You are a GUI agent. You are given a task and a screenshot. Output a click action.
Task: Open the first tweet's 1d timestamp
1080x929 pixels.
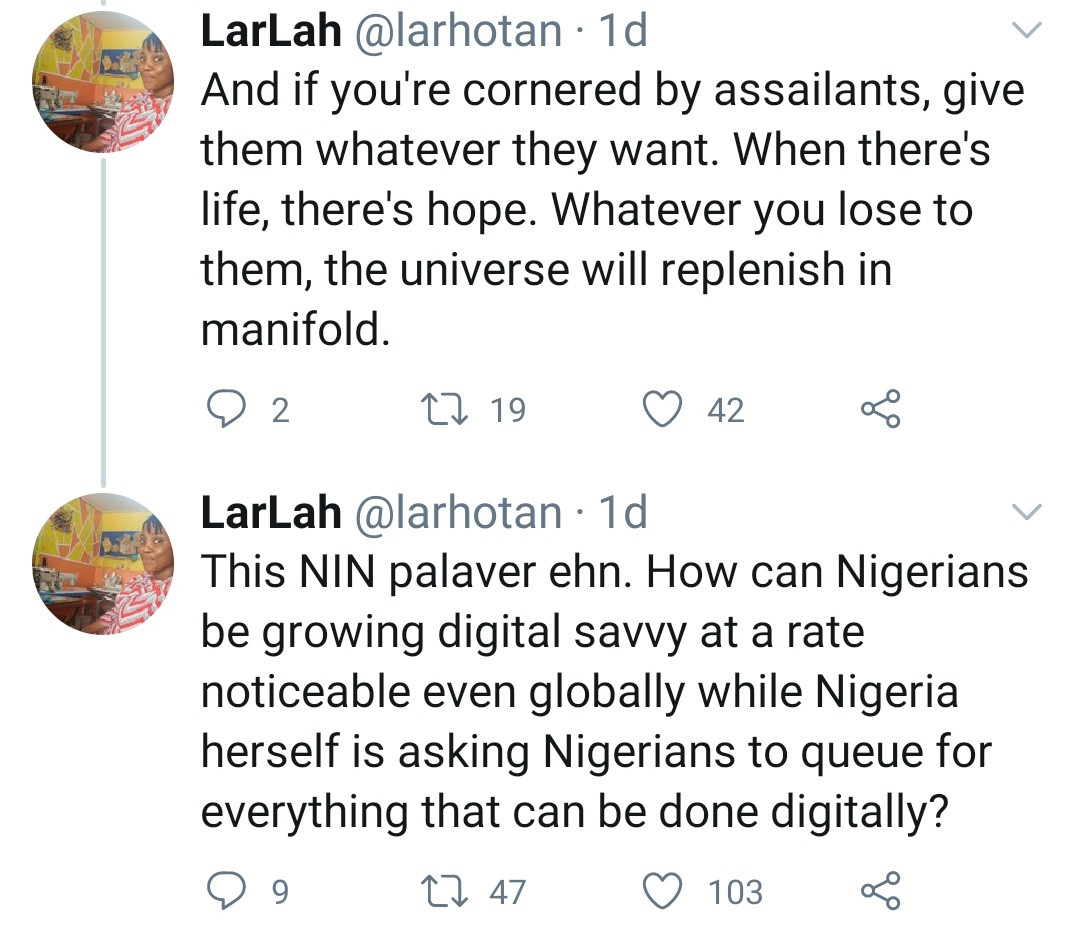click(622, 32)
